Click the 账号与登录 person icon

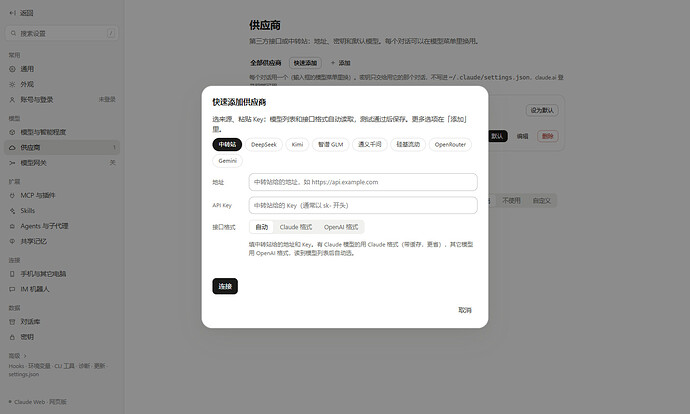pos(12,100)
